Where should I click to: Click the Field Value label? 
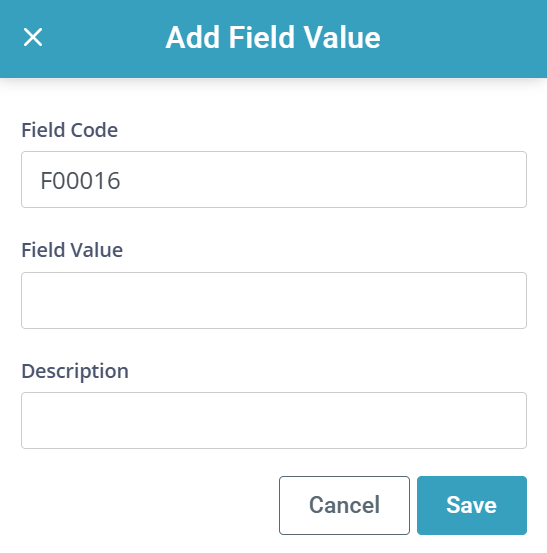click(x=72, y=250)
